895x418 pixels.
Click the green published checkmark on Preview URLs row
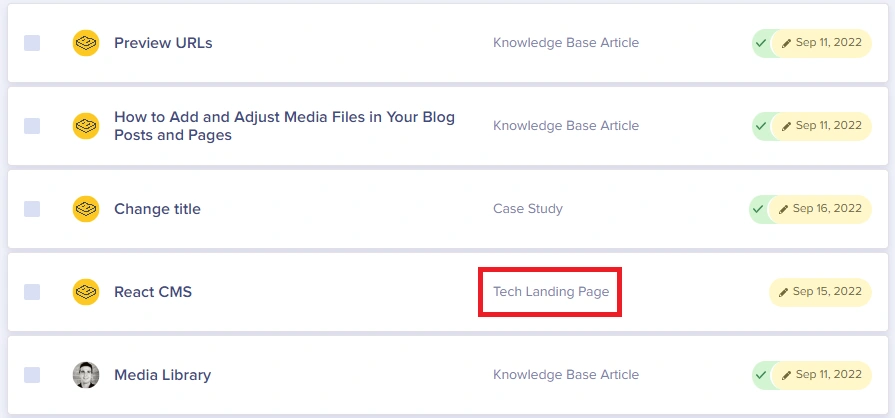pos(760,43)
